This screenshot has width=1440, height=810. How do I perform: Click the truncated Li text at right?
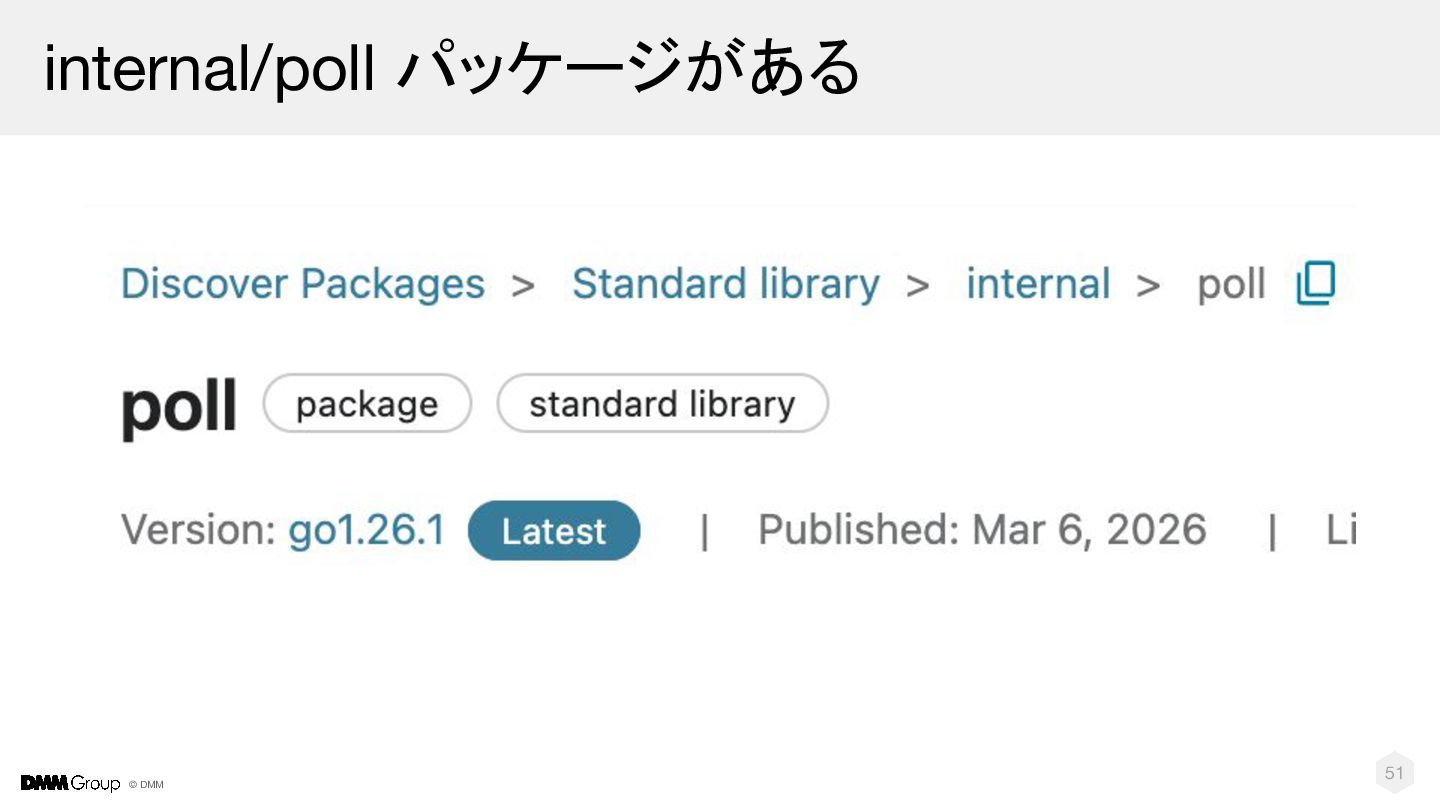pyautogui.click(x=1341, y=530)
